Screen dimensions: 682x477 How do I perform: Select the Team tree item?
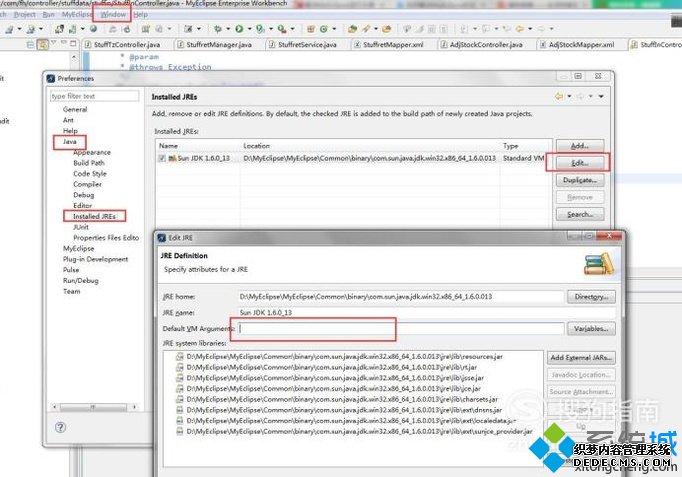(71, 292)
